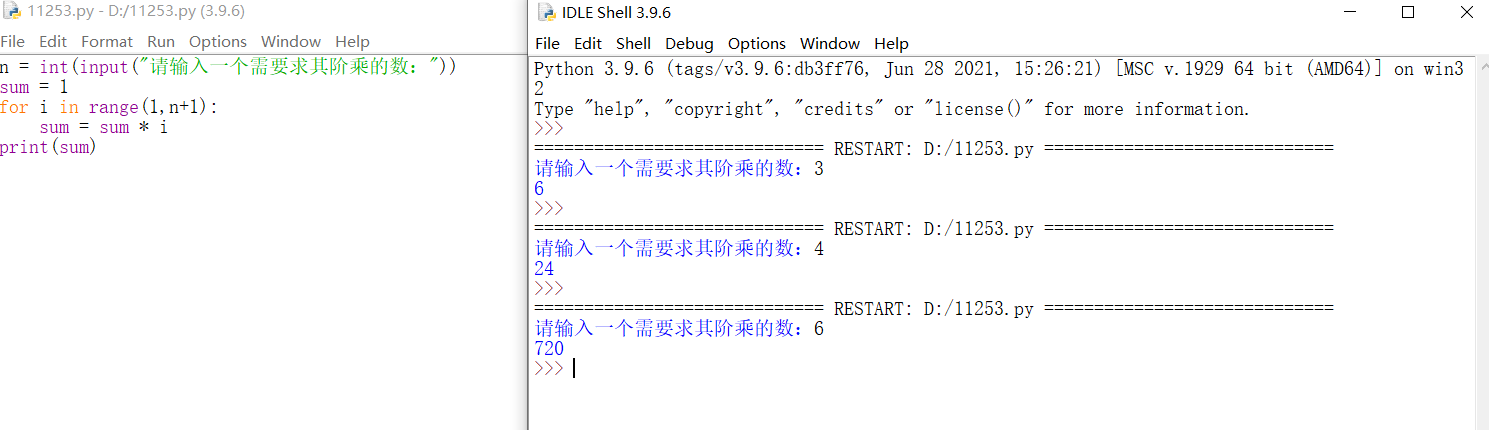1489x430 pixels.
Task: Click the IDLE Shell title bar icon
Action: pyautogui.click(x=546, y=12)
